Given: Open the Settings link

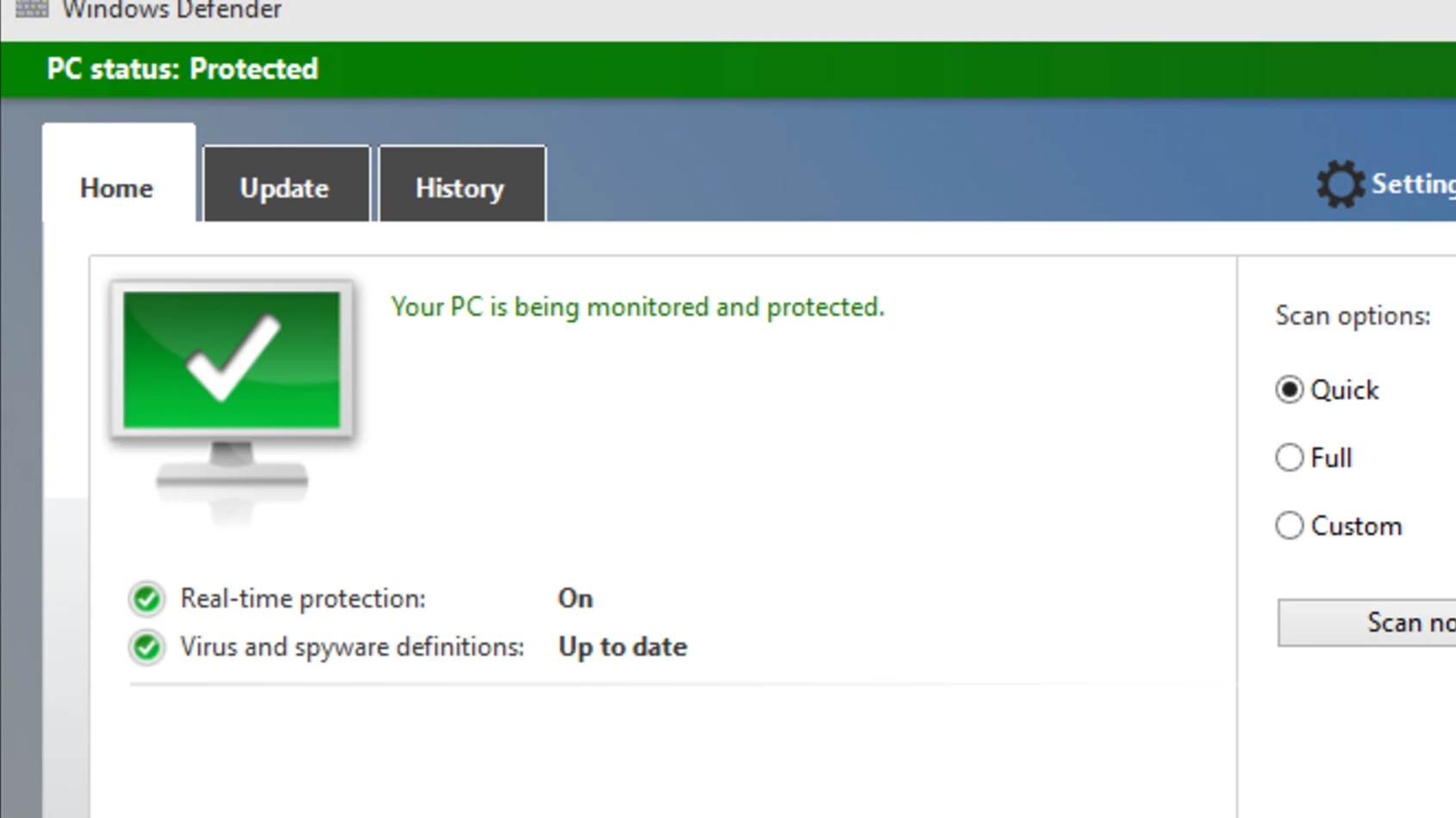Looking at the screenshot, I should pos(1413,183).
